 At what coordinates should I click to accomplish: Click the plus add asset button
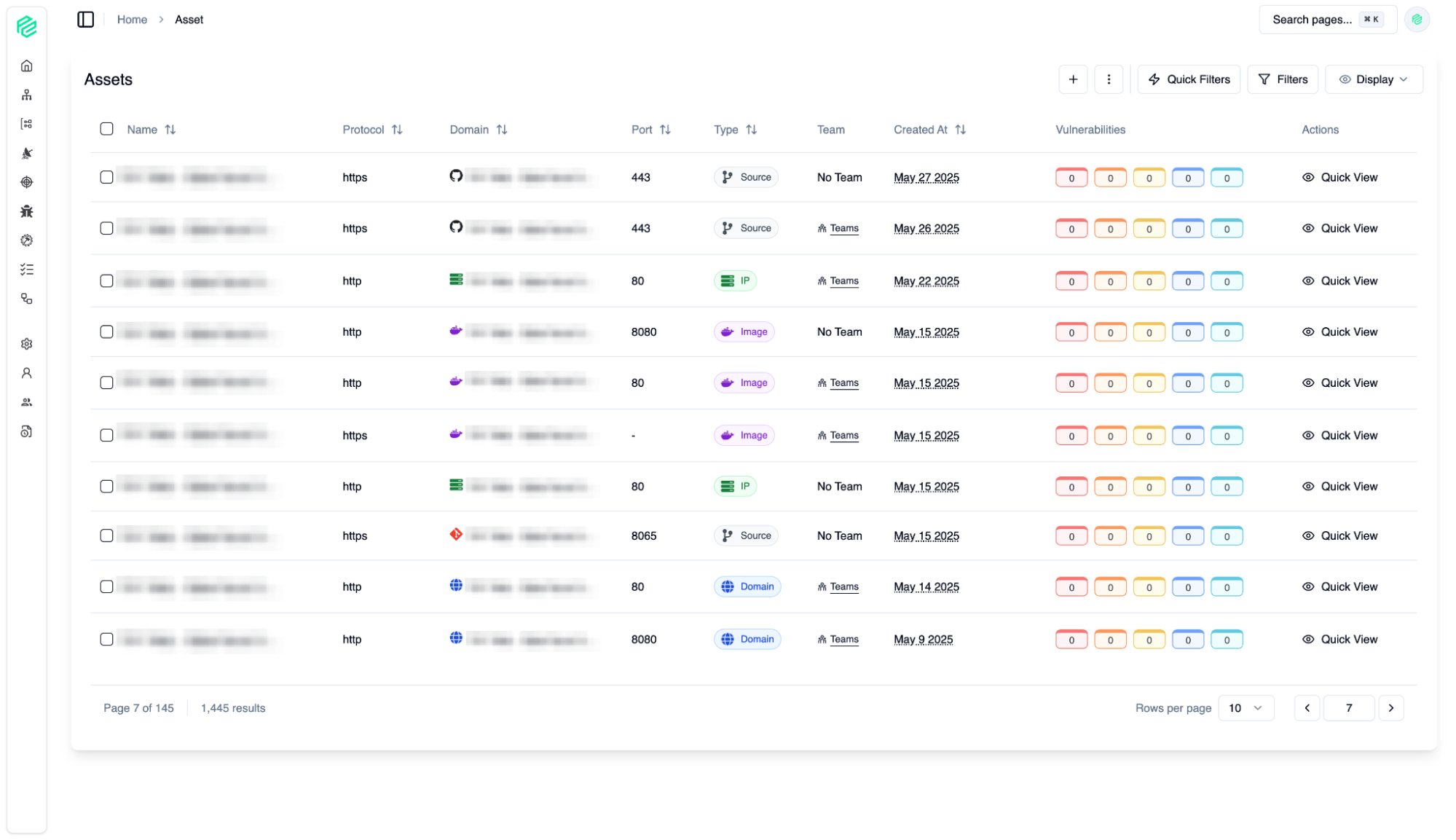tap(1073, 79)
